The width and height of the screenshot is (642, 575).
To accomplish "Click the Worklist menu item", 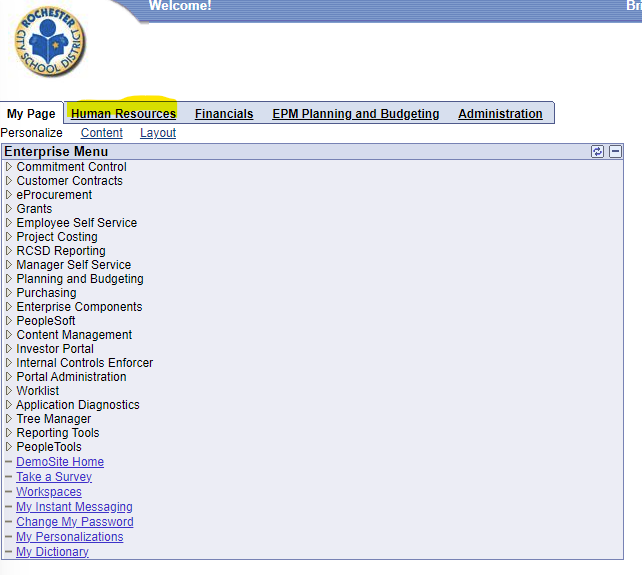I will [x=38, y=391].
